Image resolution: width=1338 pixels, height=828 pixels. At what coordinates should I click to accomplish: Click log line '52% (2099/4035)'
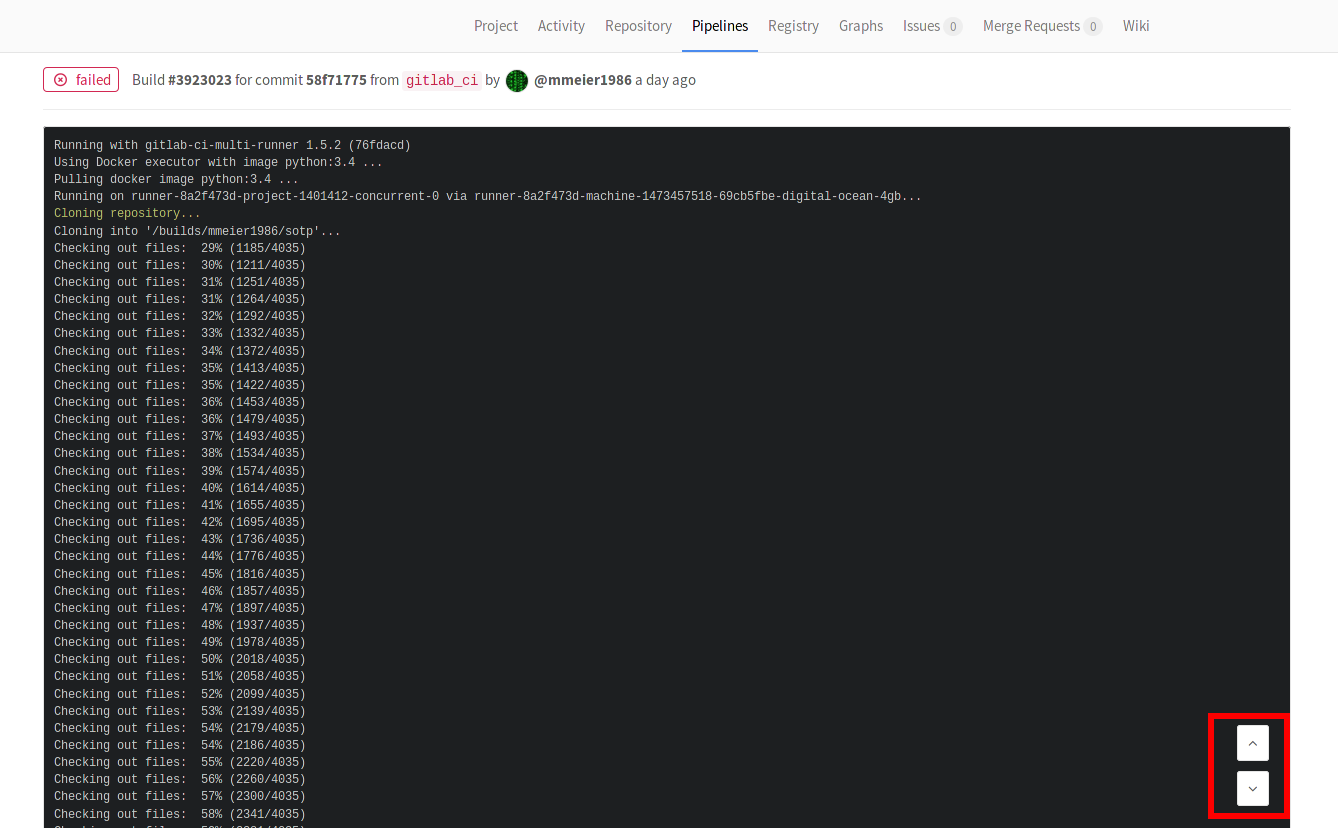[180, 694]
